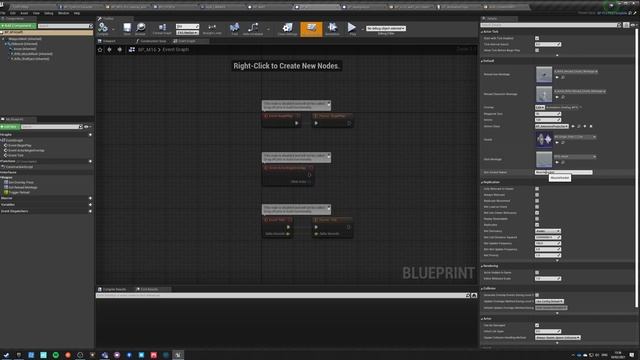Use selected asset for Sound property
This screenshot has width=640, height=360.
tap(557, 142)
